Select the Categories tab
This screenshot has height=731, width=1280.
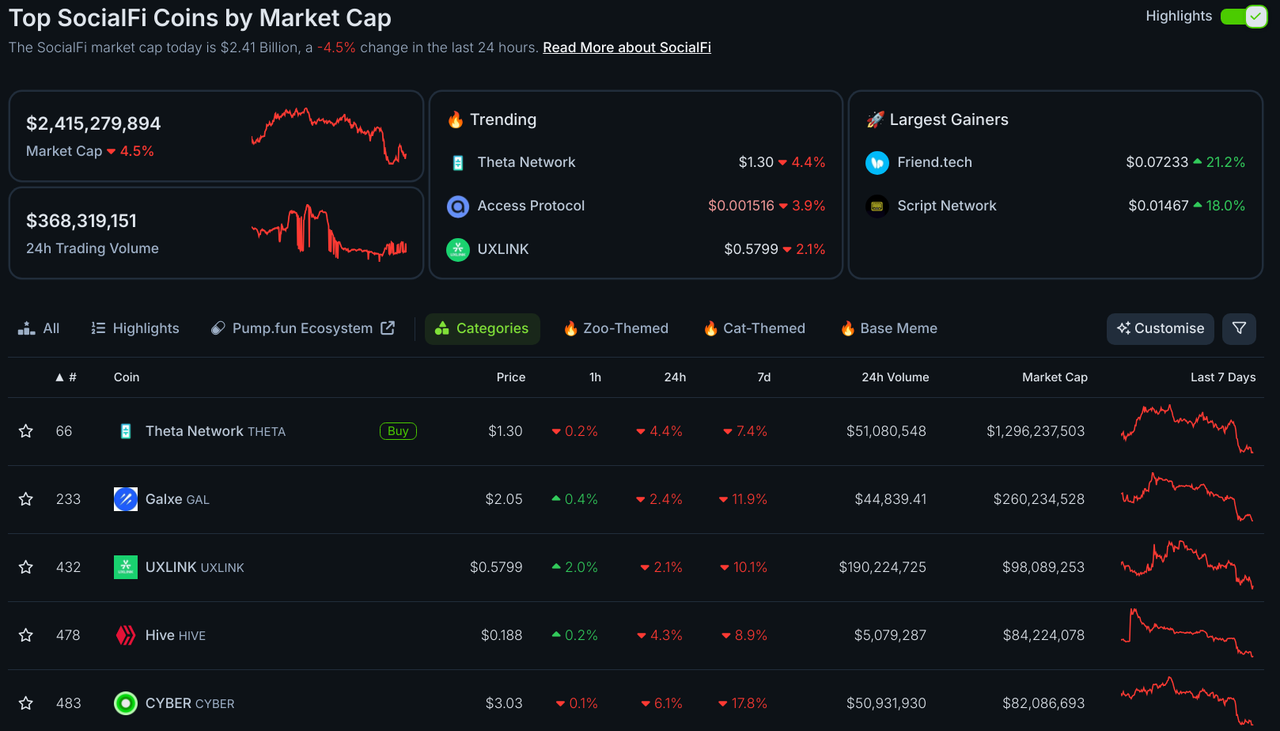[x=482, y=328]
